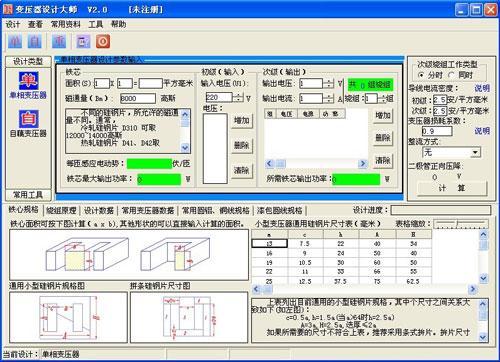Click the green 共0组绕组 indicator
Screen dimensions: 500x362
click(370, 85)
